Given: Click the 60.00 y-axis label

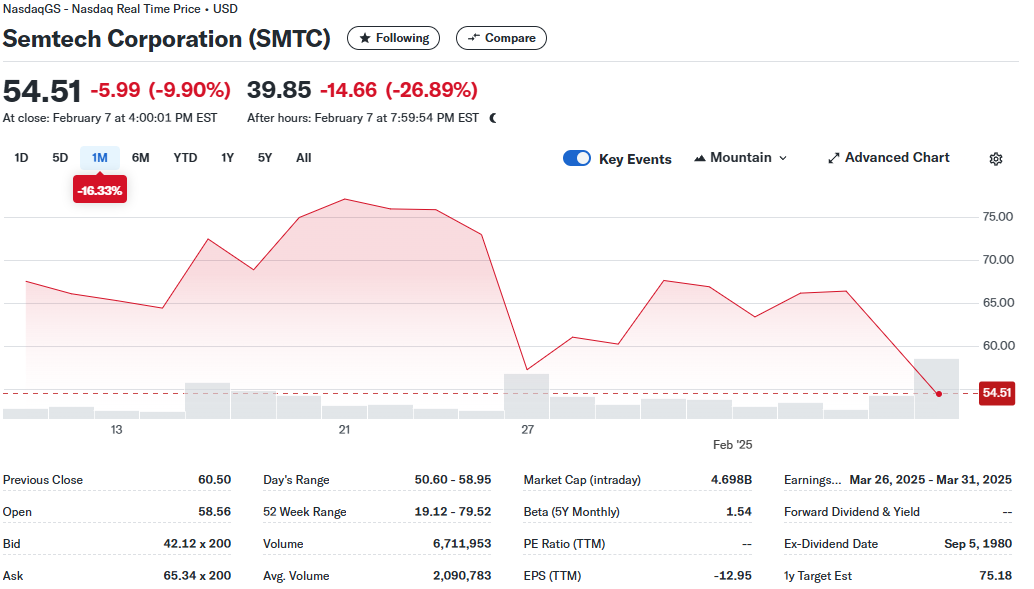Looking at the screenshot, I should (x=998, y=346).
